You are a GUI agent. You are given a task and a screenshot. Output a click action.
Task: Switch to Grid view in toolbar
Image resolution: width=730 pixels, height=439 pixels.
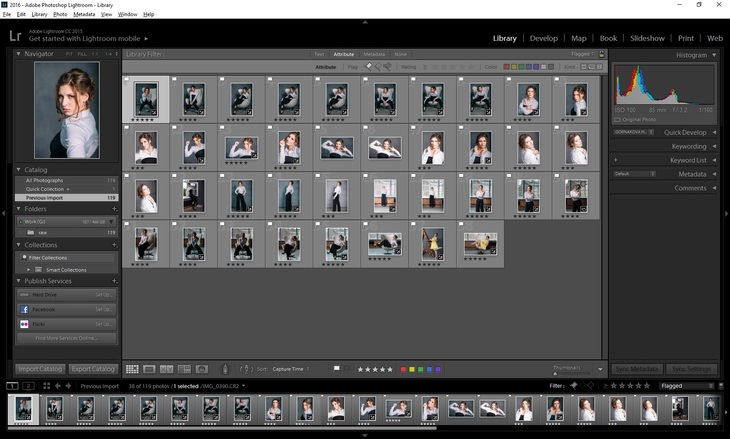point(132,369)
